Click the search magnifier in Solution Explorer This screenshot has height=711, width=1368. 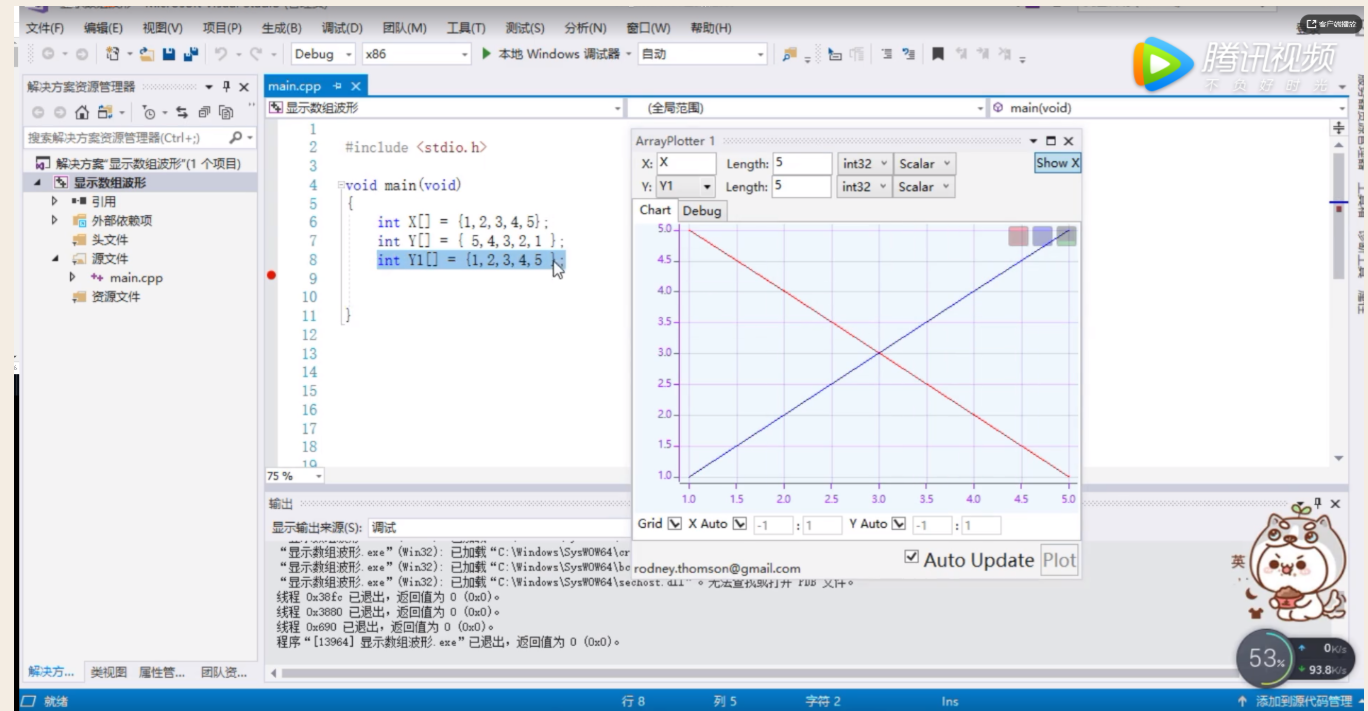click(x=236, y=137)
